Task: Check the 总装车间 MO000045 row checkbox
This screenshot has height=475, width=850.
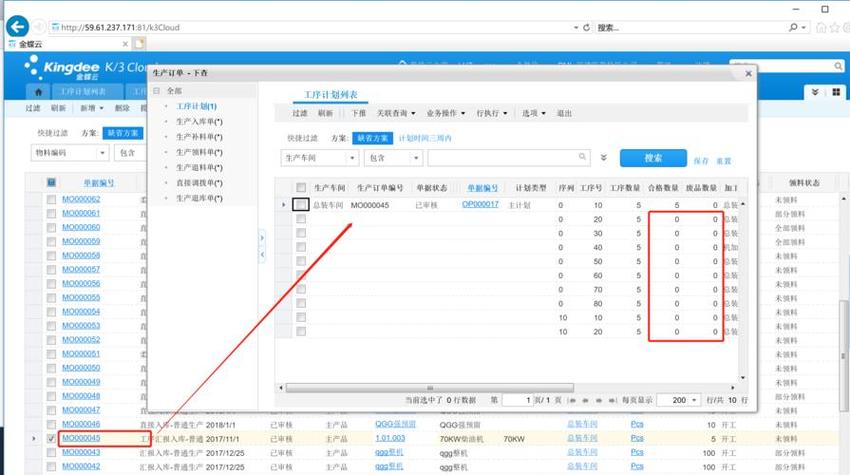Action: click(x=301, y=204)
